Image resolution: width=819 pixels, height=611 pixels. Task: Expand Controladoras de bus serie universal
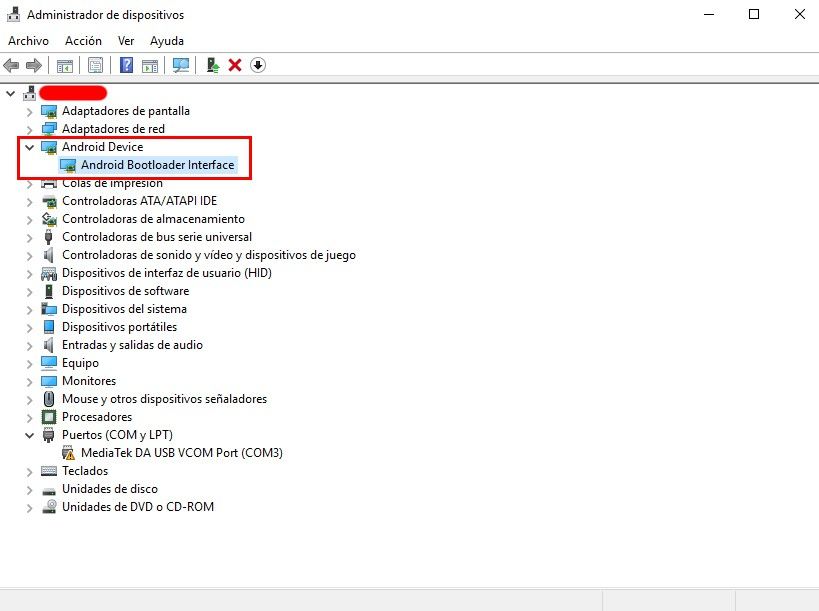pyautogui.click(x=30, y=238)
